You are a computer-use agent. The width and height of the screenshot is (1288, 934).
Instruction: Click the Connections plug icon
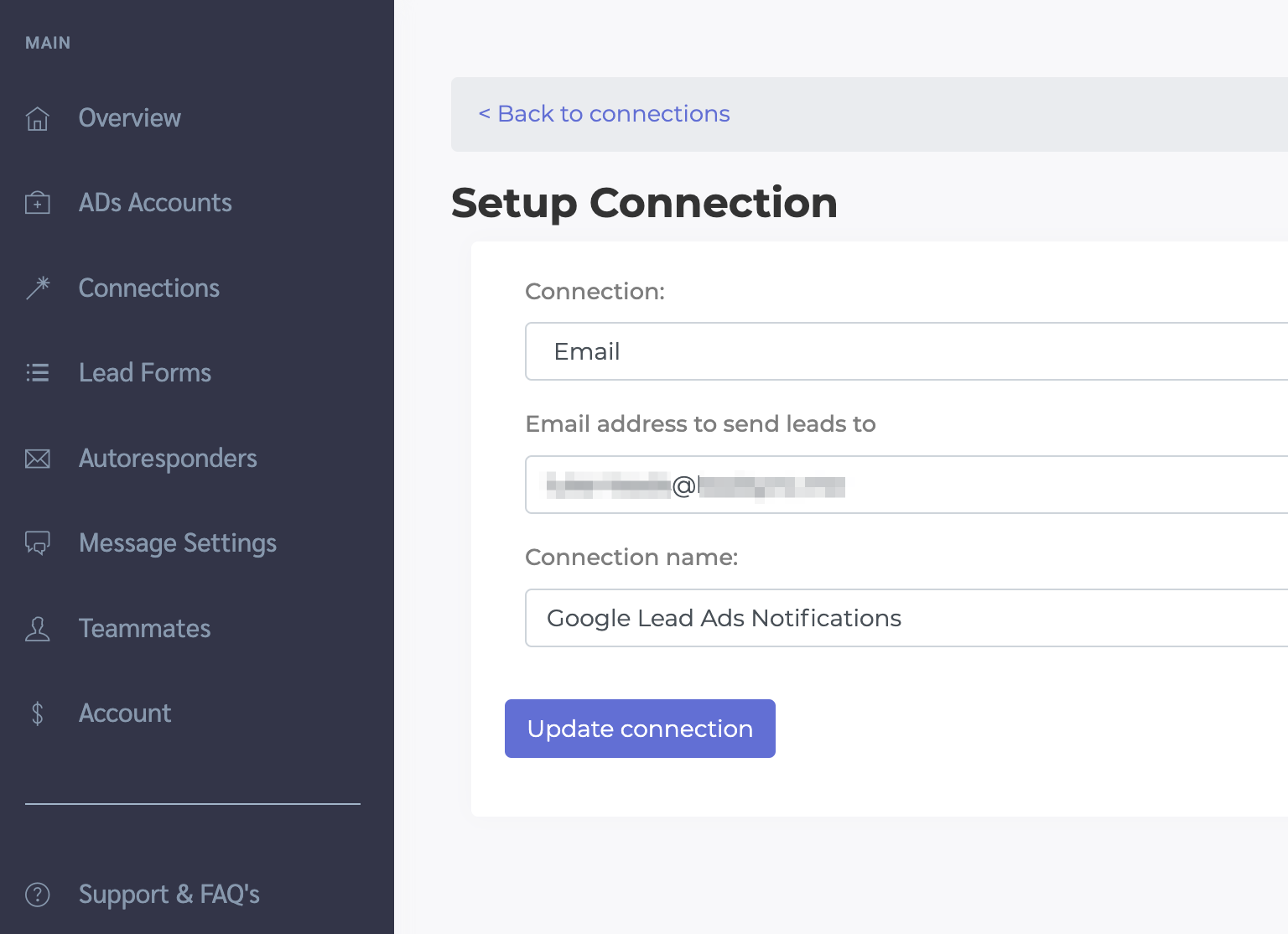point(37,288)
